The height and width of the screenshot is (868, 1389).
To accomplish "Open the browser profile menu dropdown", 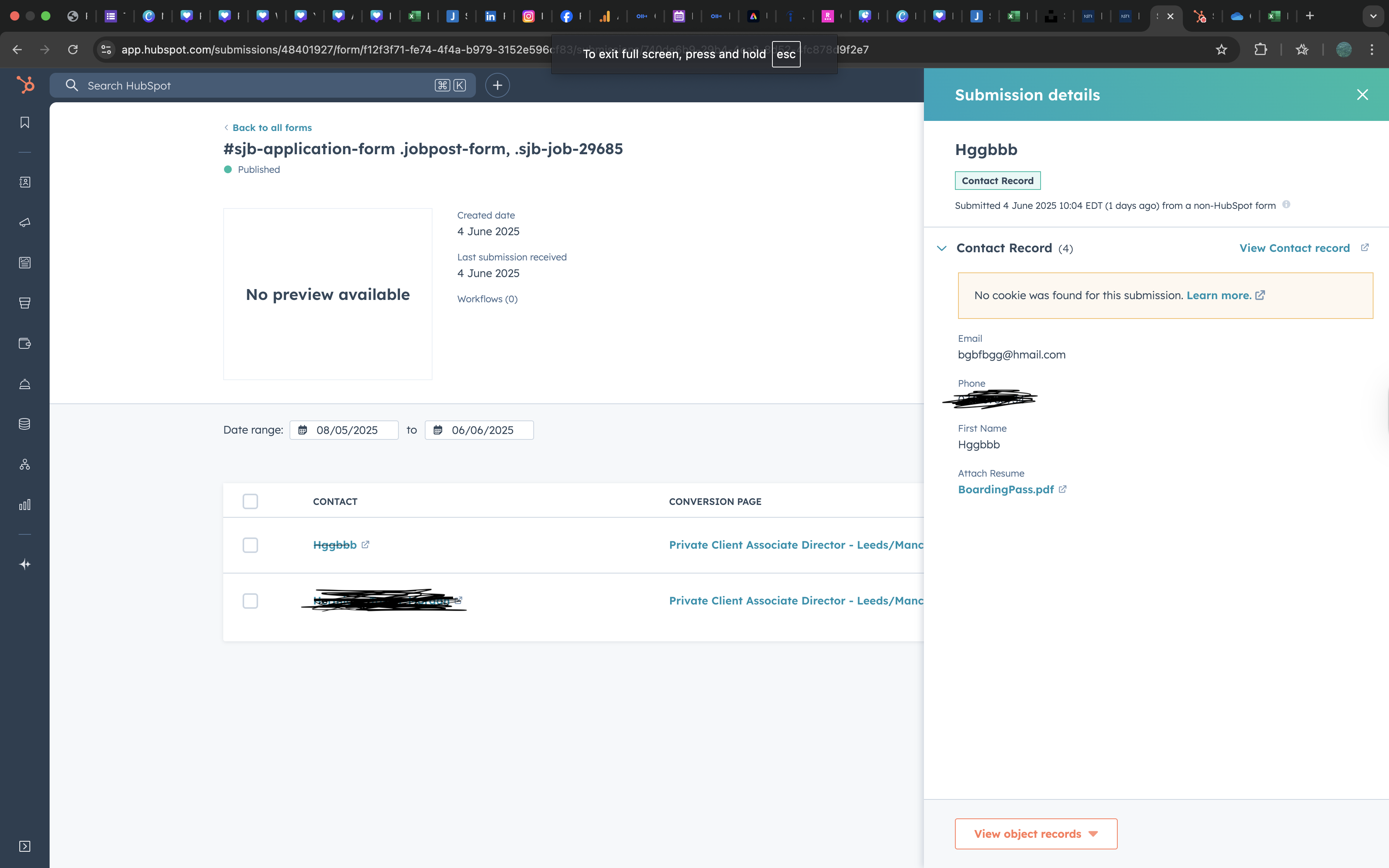I will click(x=1344, y=49).
